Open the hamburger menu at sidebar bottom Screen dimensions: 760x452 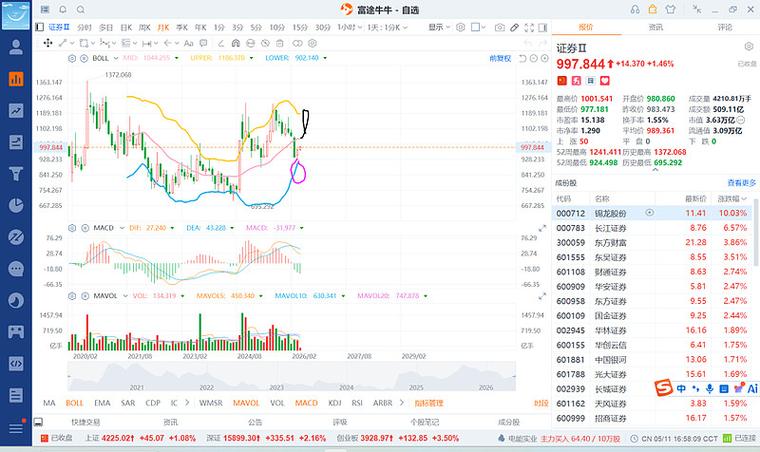[16, 428]
